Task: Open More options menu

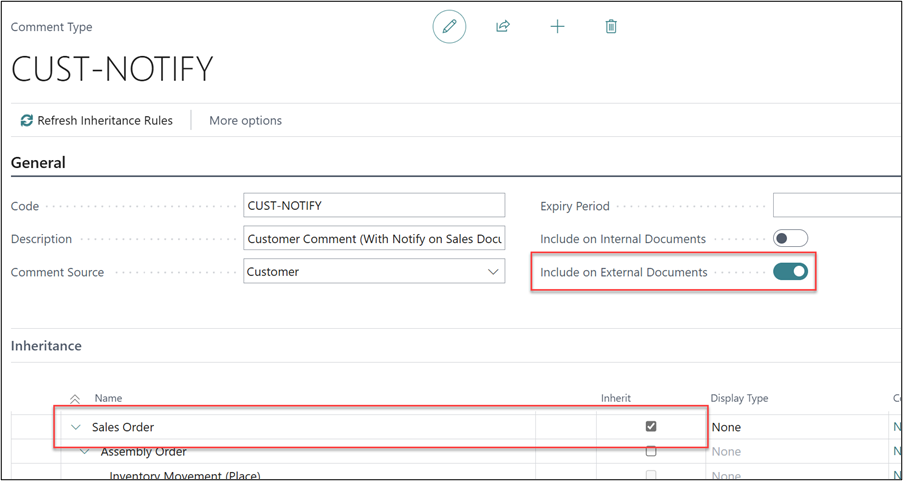Action: 245,120
